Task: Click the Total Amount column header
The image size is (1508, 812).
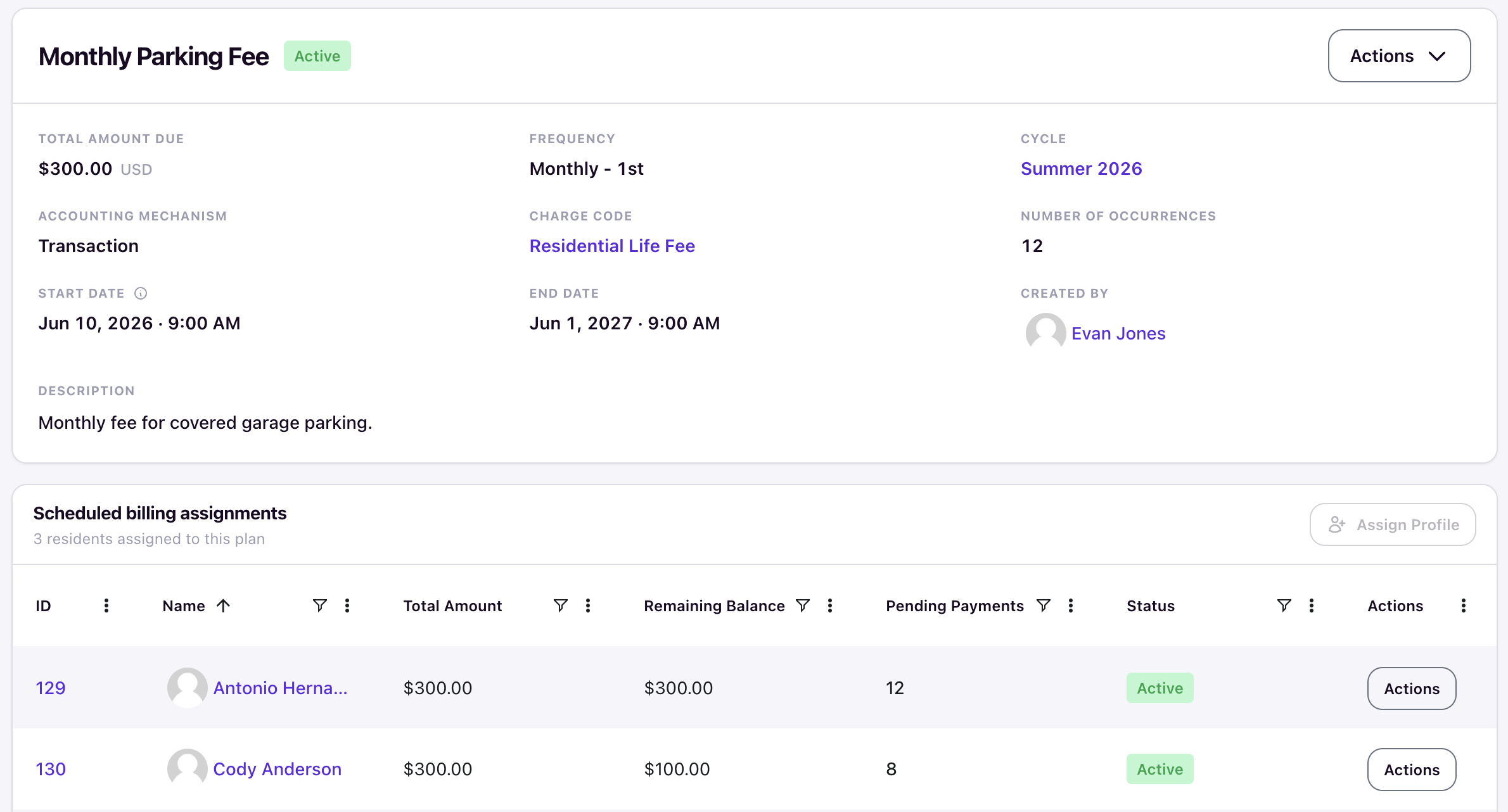Action: point(452,606)
